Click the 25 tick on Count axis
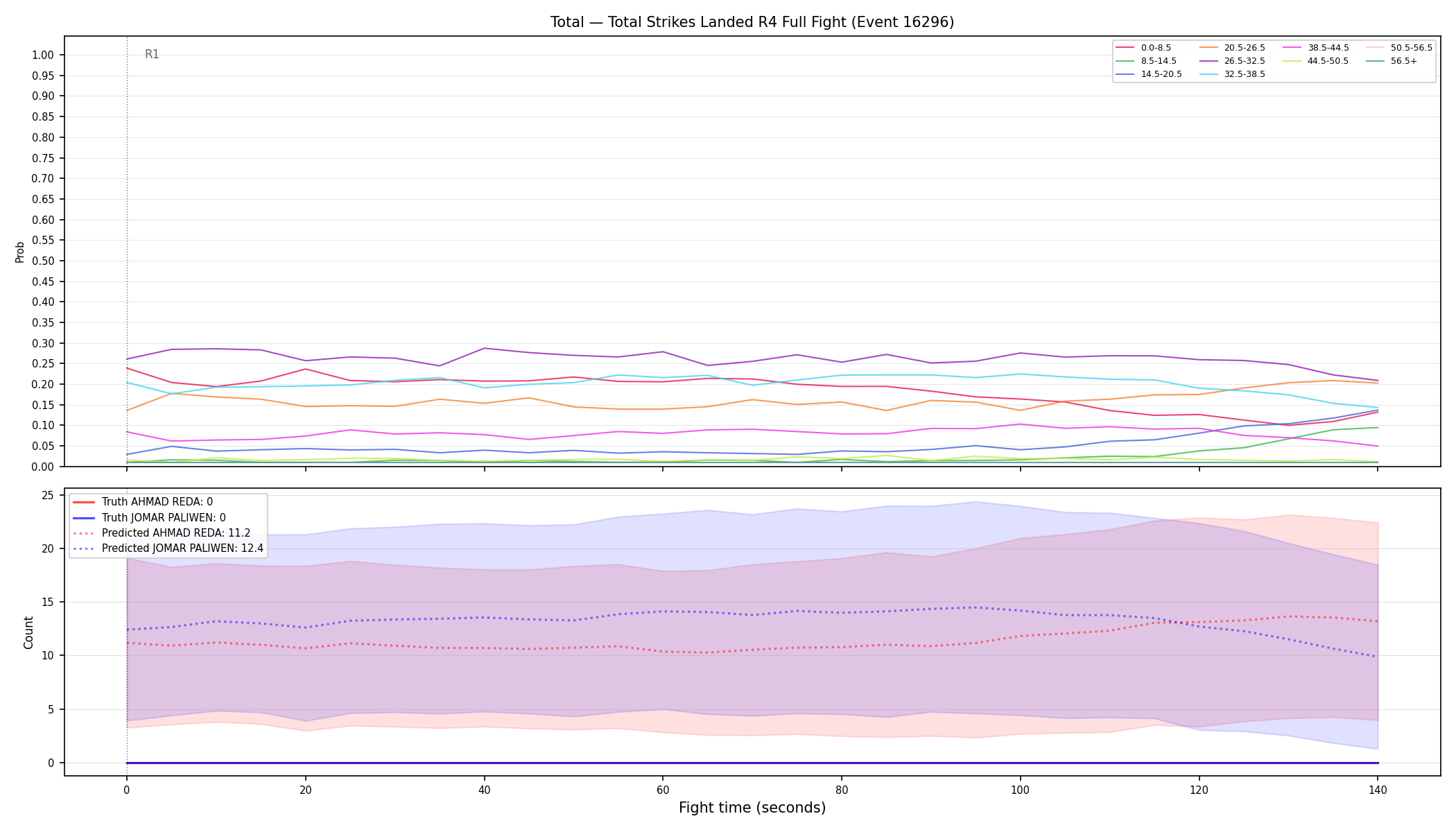 coord(48,495)
